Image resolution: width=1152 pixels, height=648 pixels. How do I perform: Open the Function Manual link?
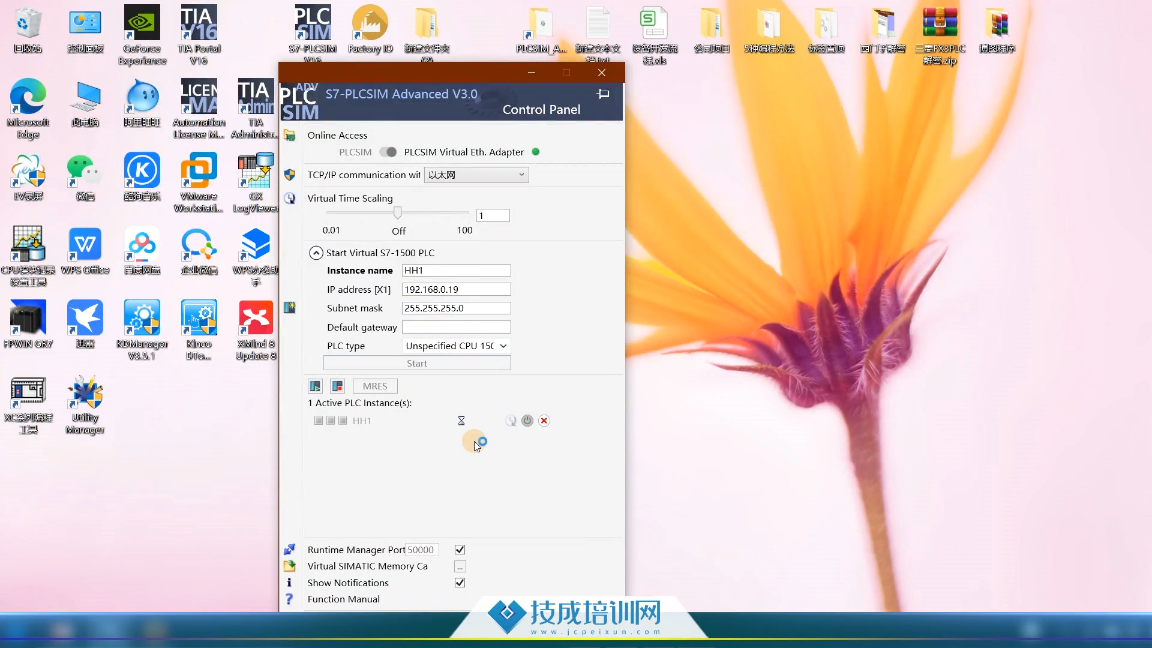tap(343, 600)
